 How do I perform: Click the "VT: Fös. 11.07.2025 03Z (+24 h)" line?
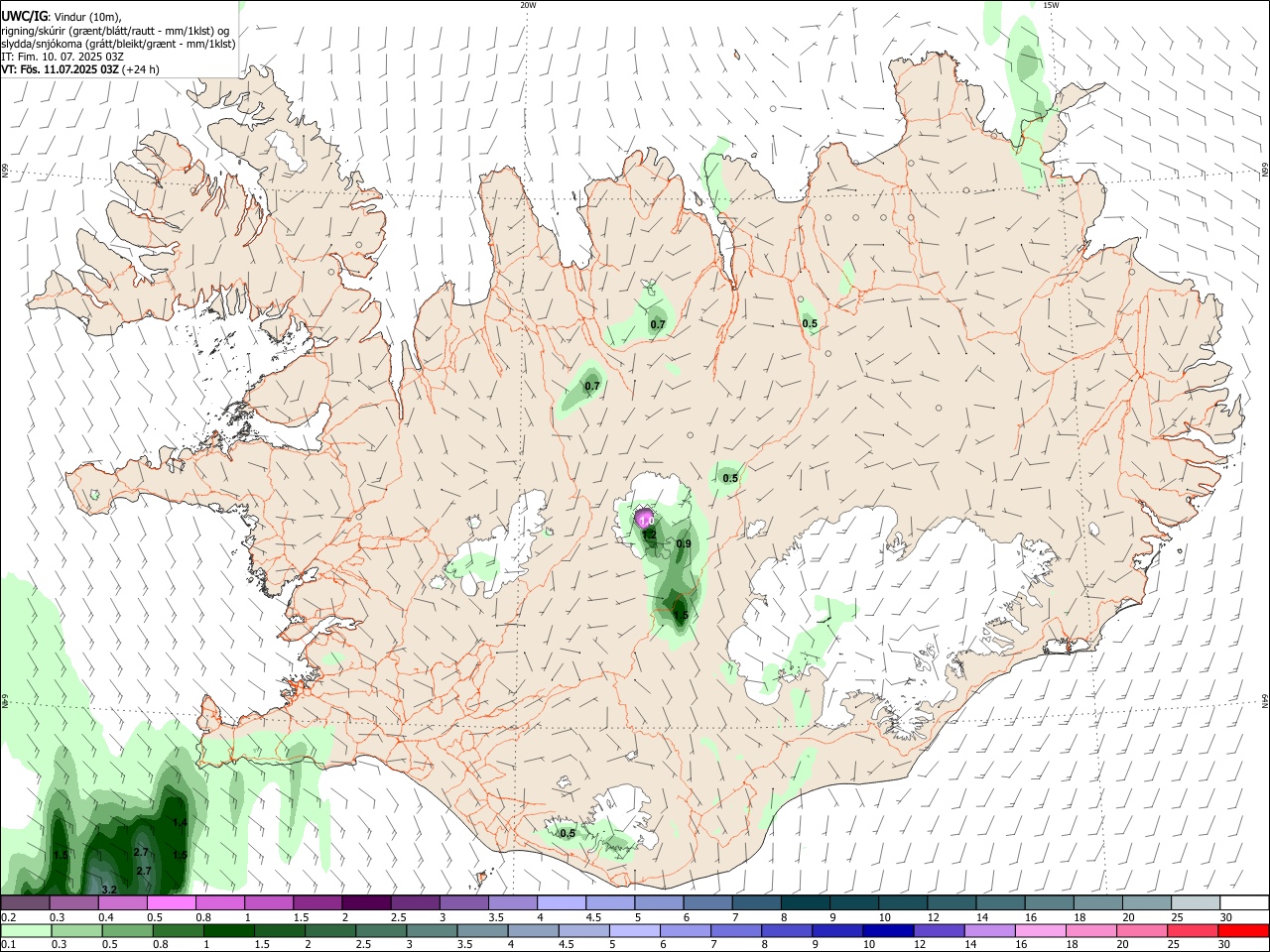click(80, 69)
